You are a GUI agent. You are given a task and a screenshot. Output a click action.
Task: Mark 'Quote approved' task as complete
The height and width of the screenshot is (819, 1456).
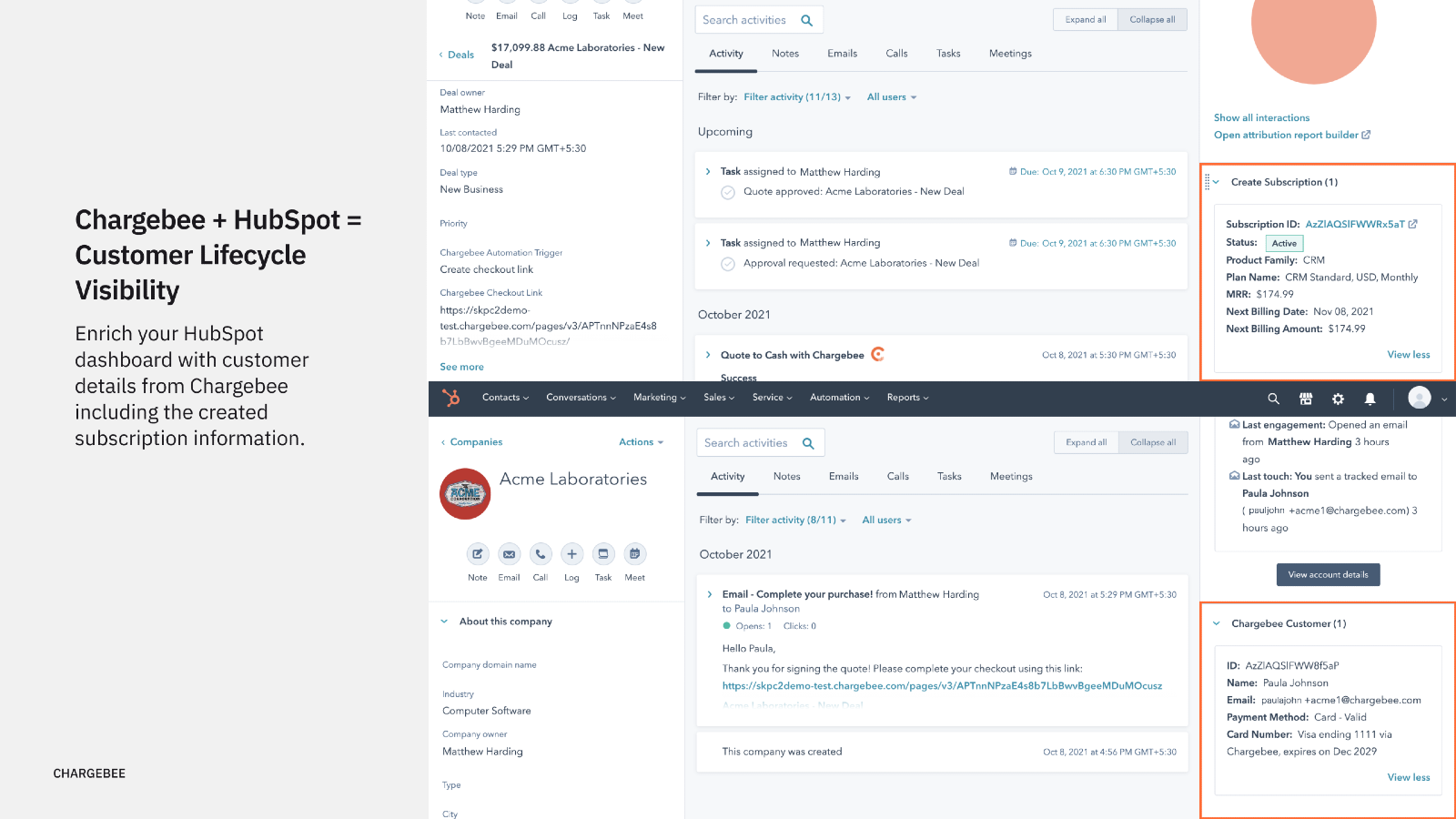[728, 192]
